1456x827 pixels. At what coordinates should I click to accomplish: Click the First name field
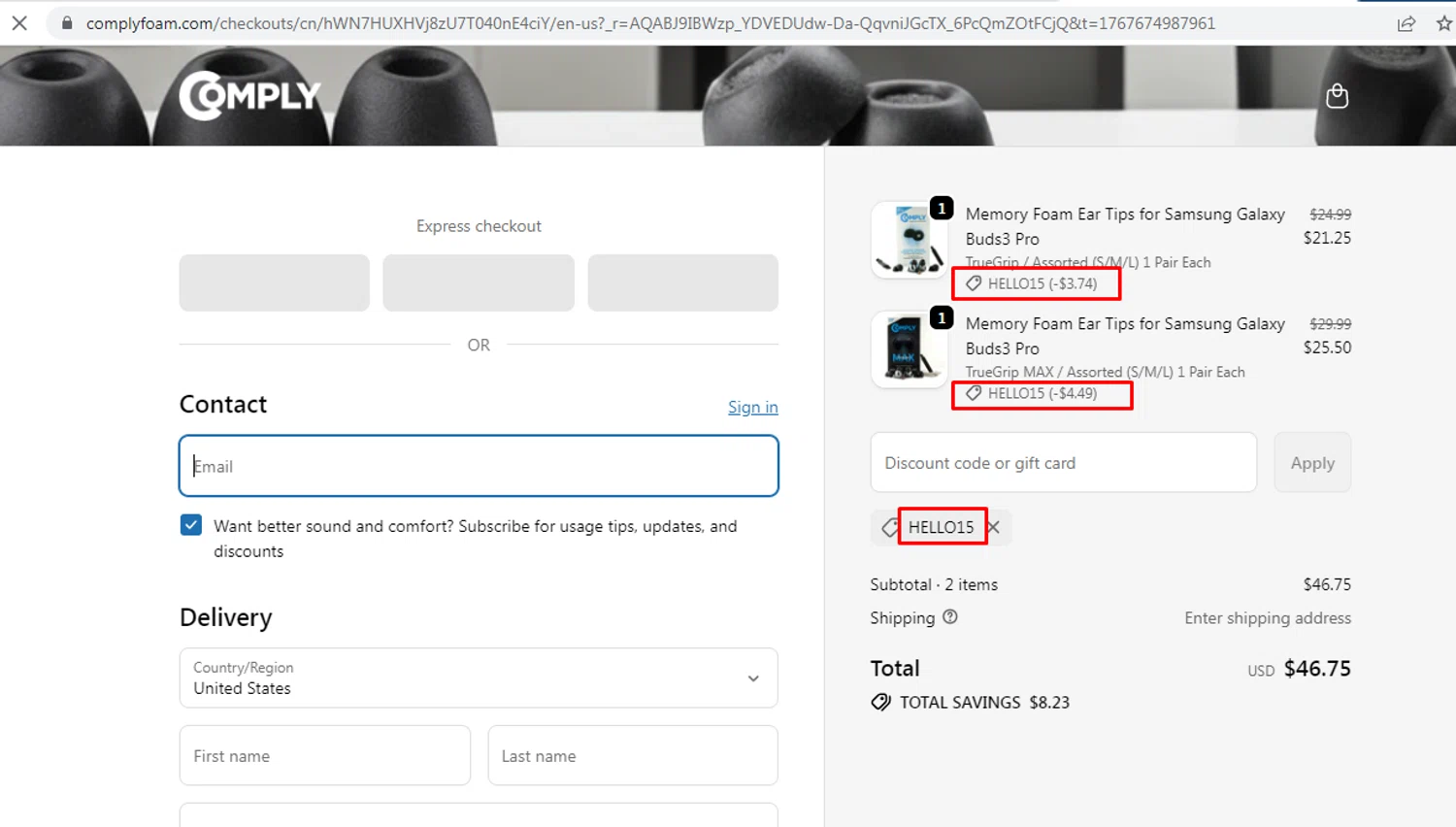click(x=325, y=755)
